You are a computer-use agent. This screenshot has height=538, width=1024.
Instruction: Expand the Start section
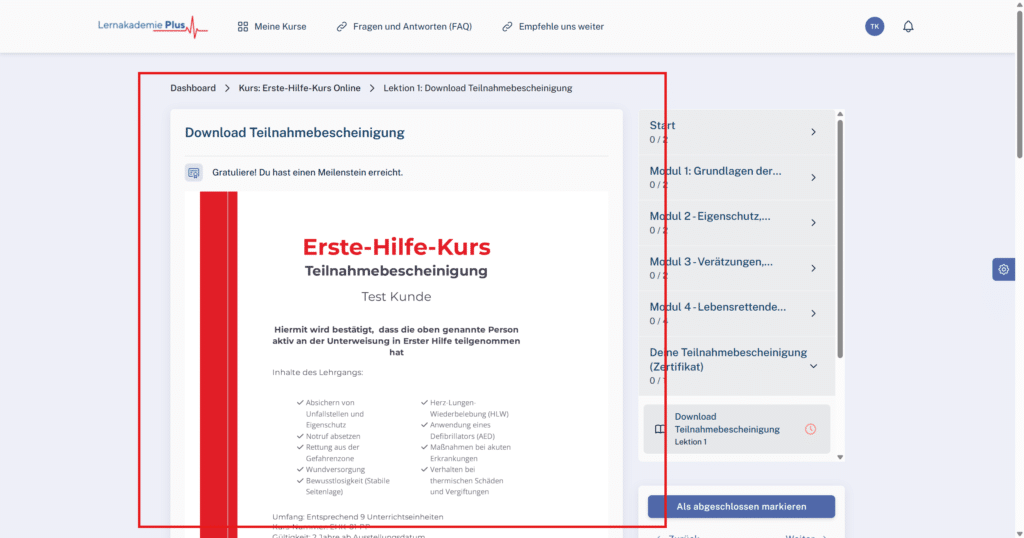737,132
